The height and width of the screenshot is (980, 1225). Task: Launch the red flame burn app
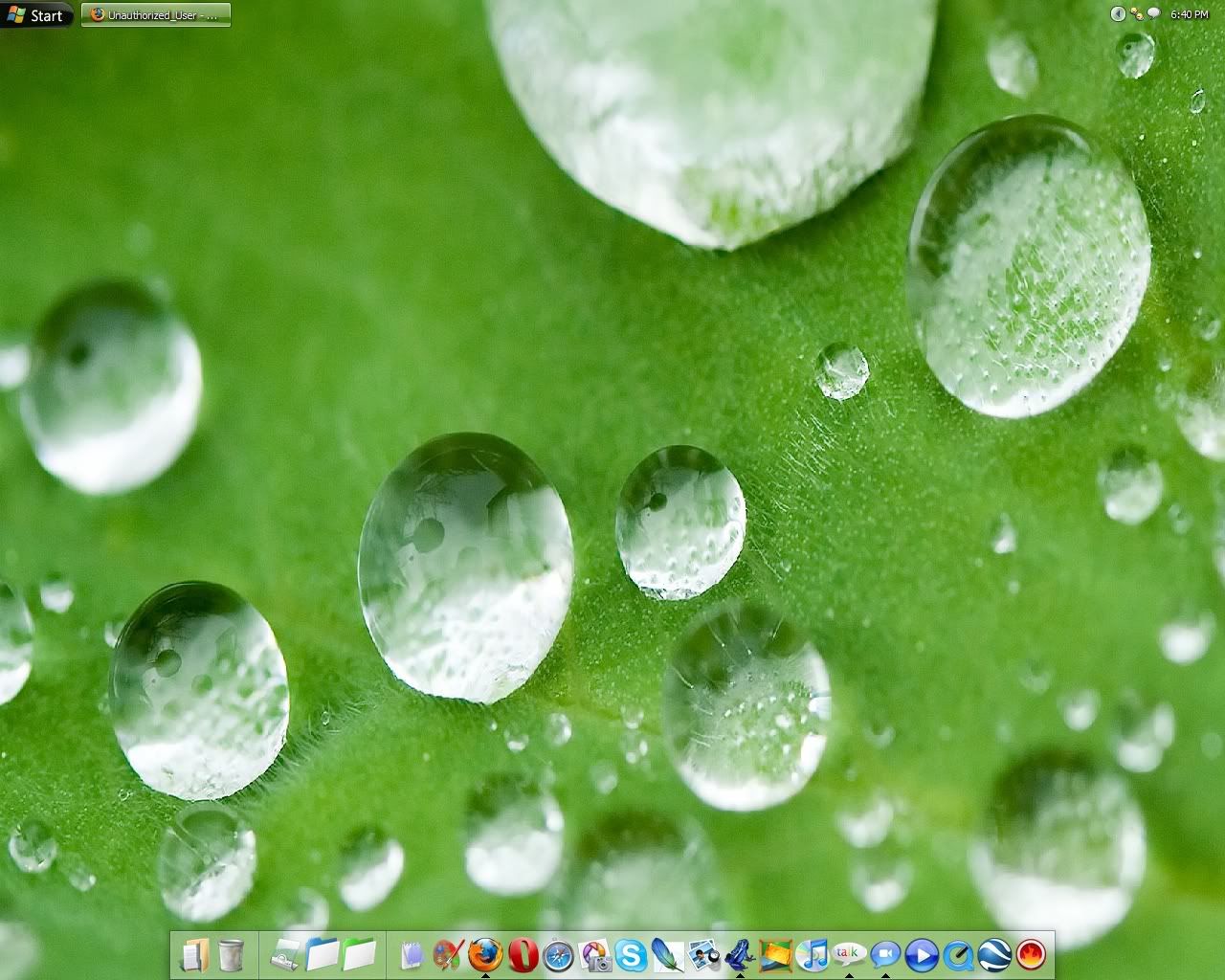[x=1031, y=954]
